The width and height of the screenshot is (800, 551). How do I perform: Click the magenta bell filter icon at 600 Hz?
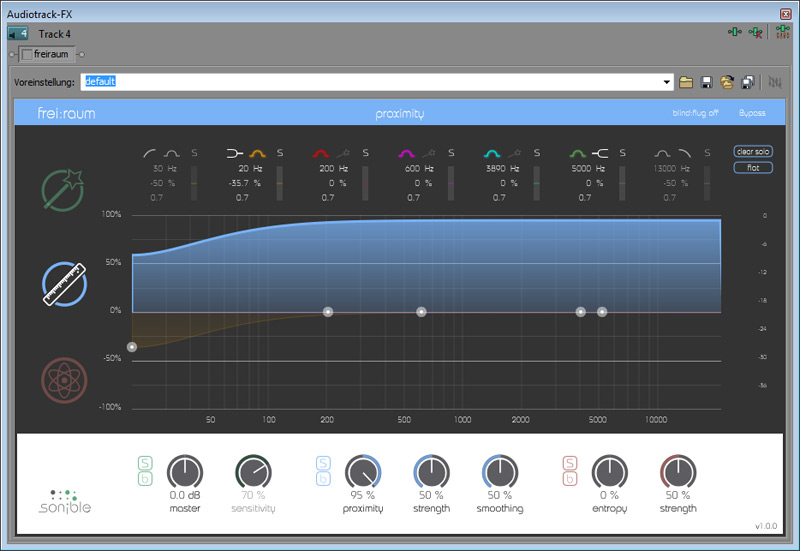[x=407, y=153]
